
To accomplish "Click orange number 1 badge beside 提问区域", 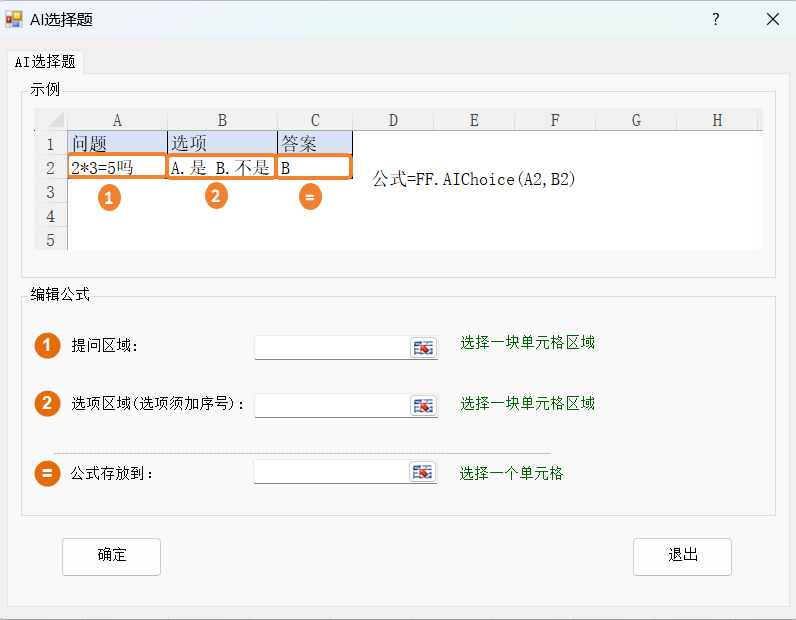I will [x=47, y=346].
